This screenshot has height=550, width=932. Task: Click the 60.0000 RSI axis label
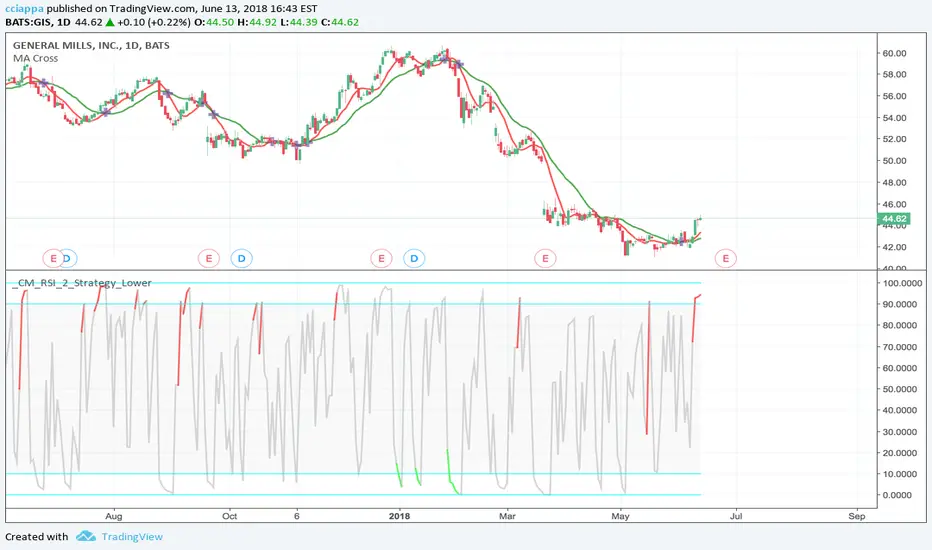click(x=898, y=368)
